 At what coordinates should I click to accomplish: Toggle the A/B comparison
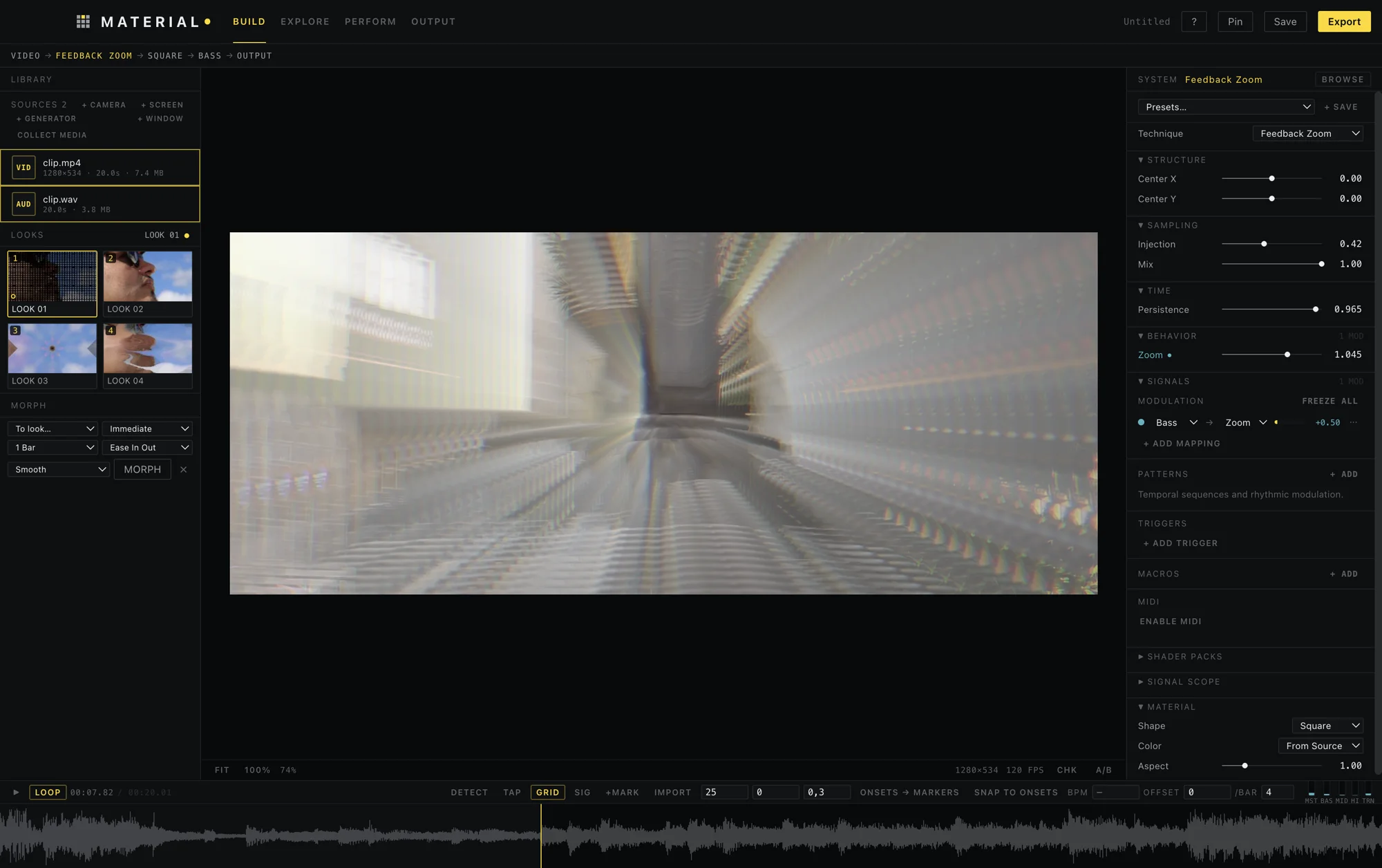pos(1104,770)
